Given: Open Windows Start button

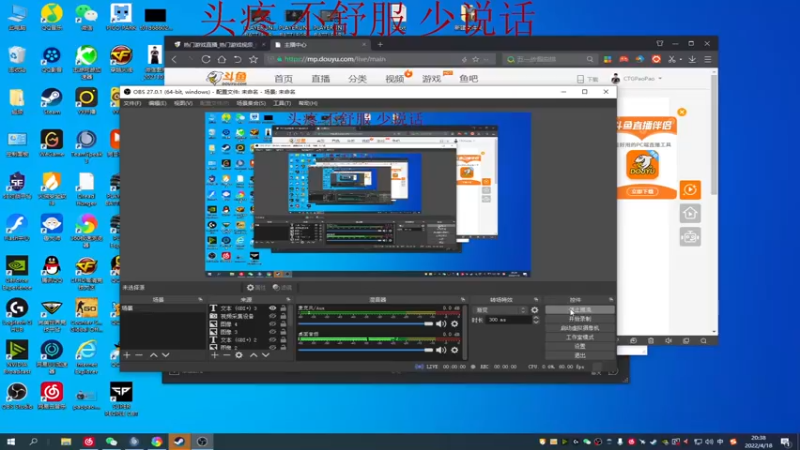Looking at the screenshot, I should [x=11, y=441].
